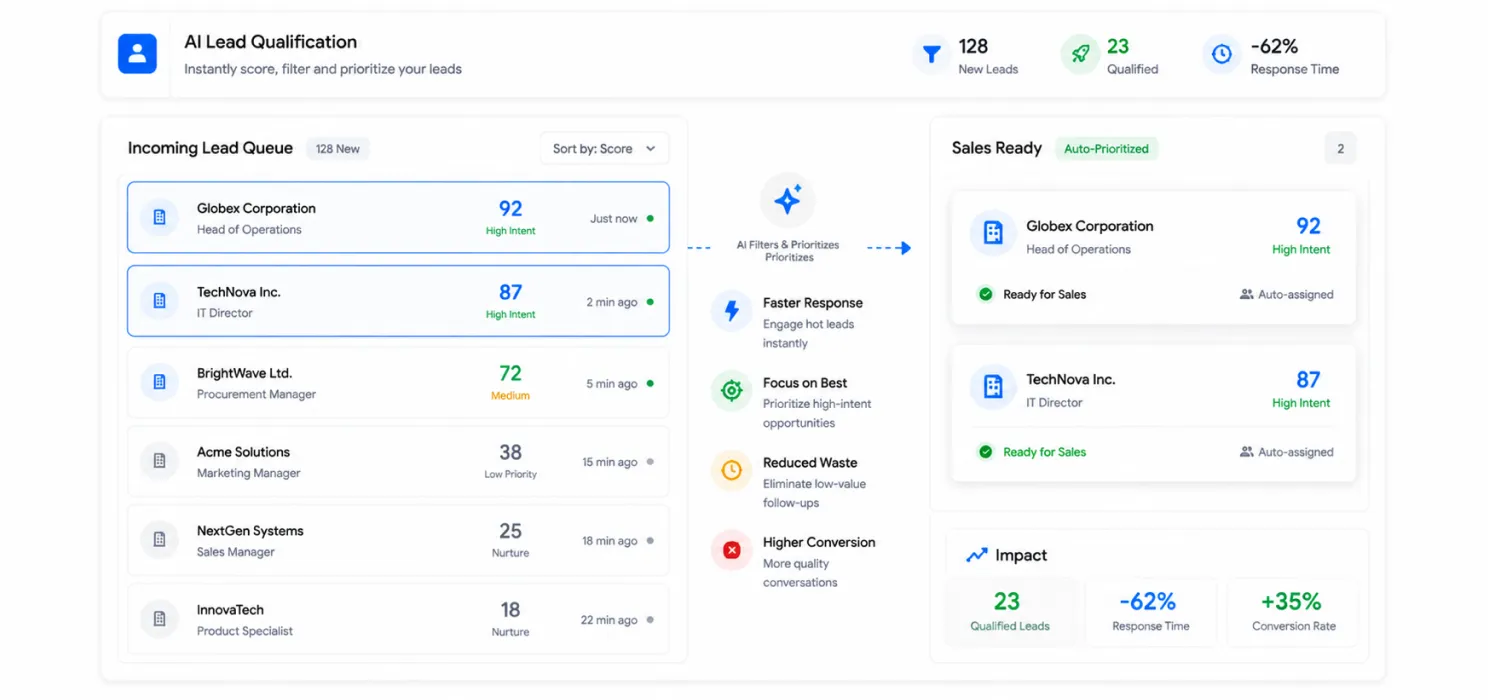Click the building icon on Sales Ready TechNova card
This screenshot has width=1488, height=700.
click(x=993, y=387)
